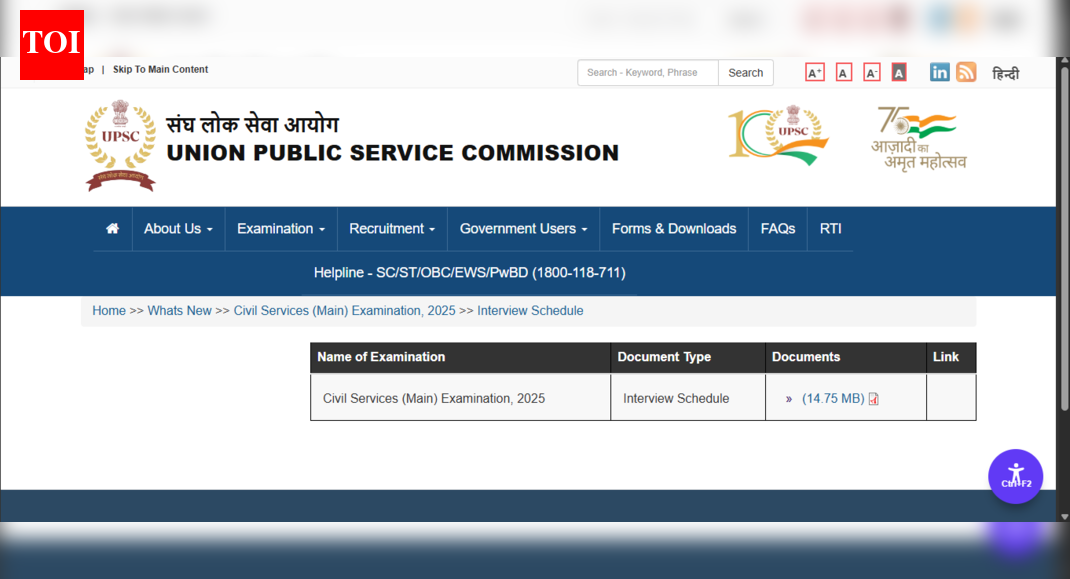The image size is (1070, 579).
Task: Select the dark contrast A icon
Action: tap(898, 72)
